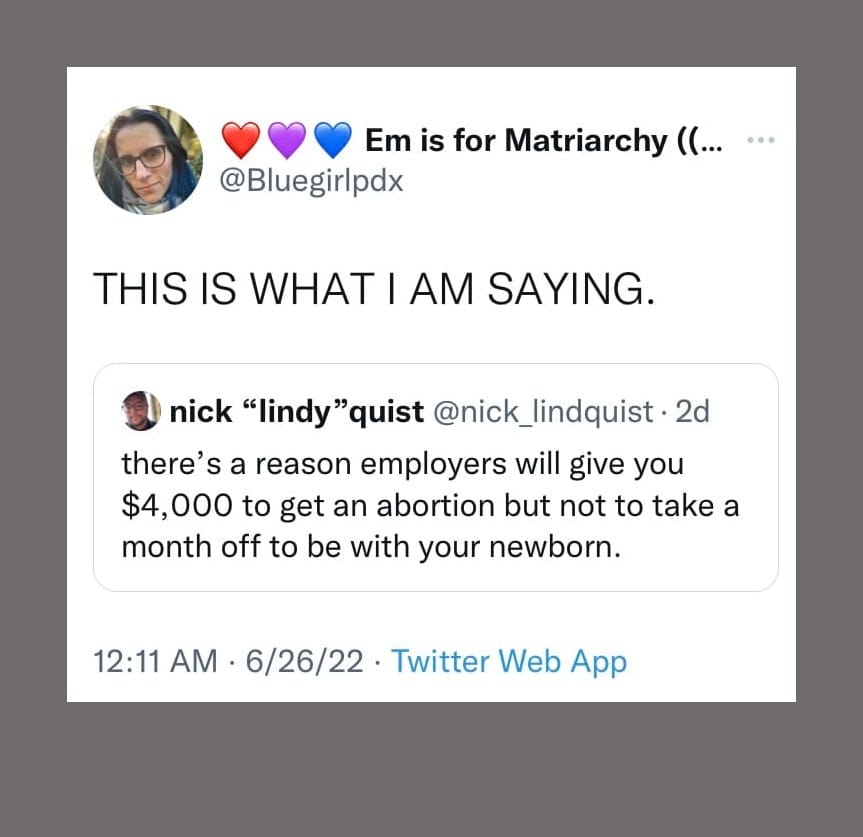Click the purple heart emoji in the display name
Image resolution: width=863 pixels, height=837 pixels.
pyautogui.click(x=288, y=140)
